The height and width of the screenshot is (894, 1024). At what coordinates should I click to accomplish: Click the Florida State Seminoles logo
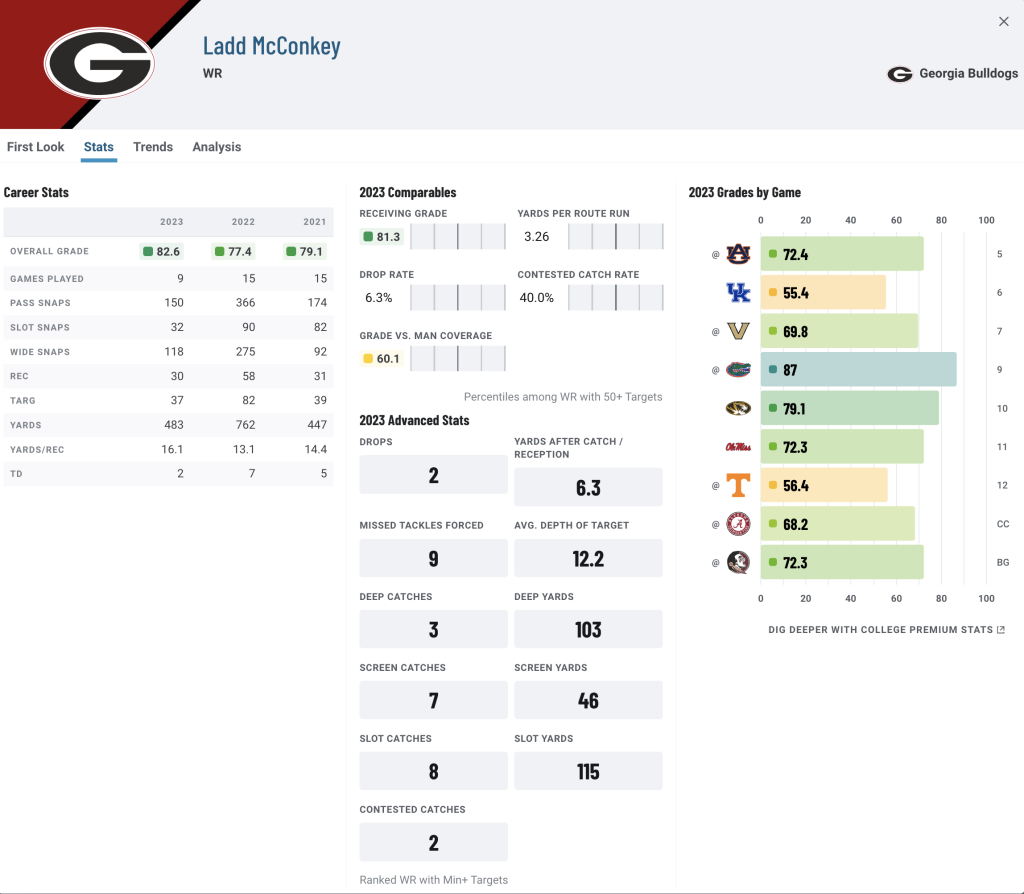738,562
